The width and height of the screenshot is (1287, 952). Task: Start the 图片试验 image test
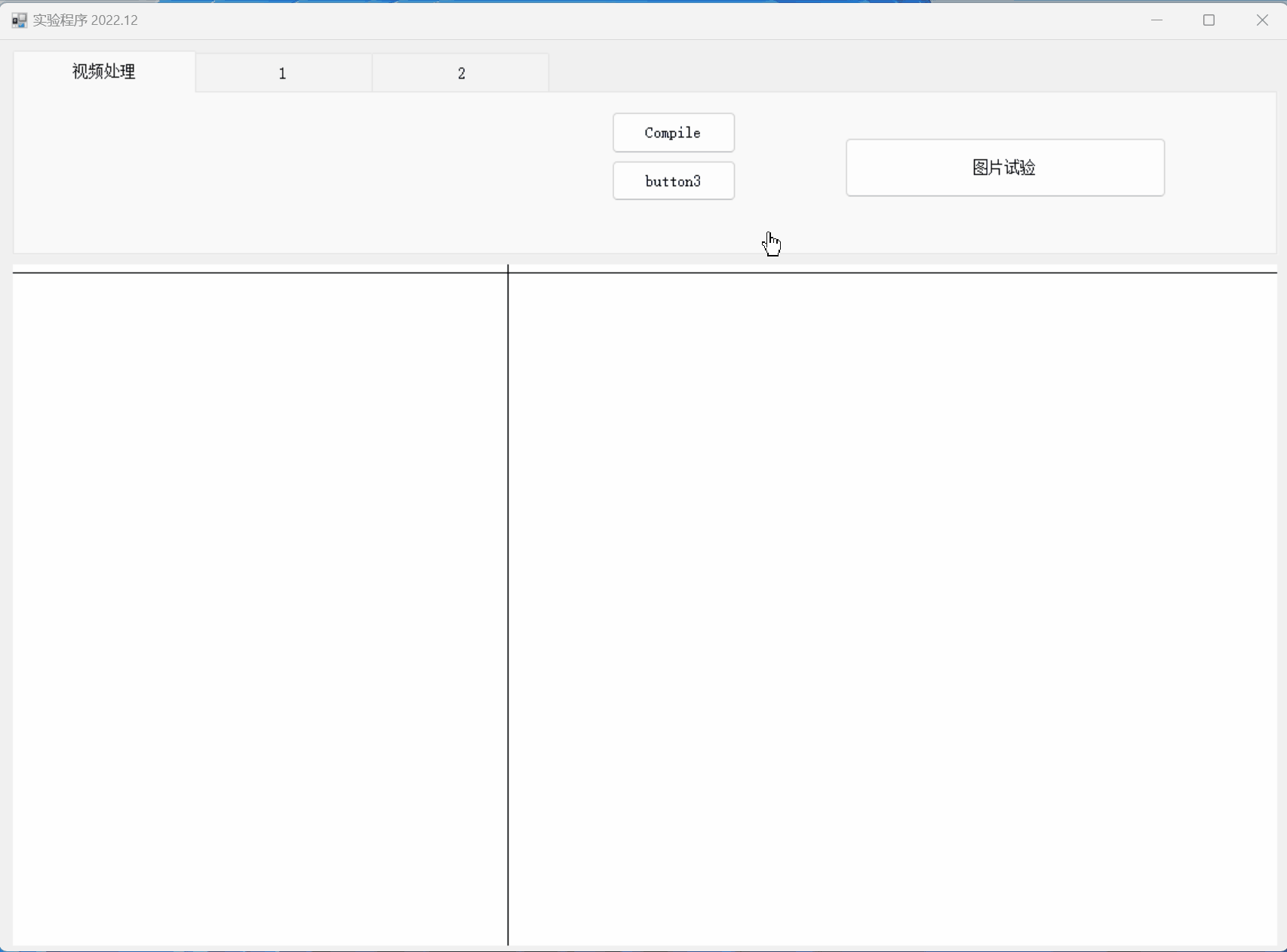coord(1005,167)
